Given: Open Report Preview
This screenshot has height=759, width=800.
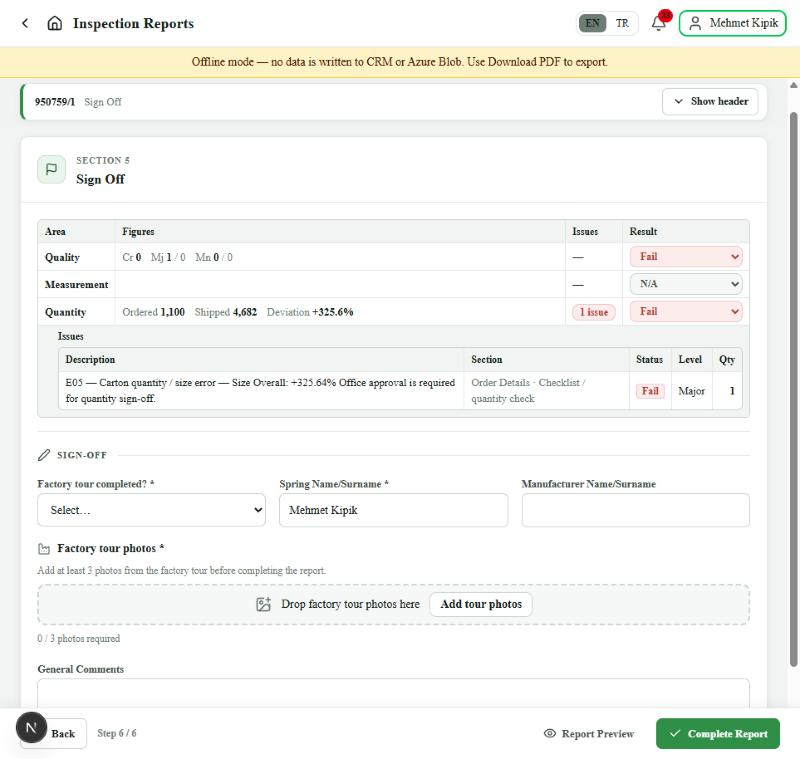Looking at the screenshot, I should 589,733.
